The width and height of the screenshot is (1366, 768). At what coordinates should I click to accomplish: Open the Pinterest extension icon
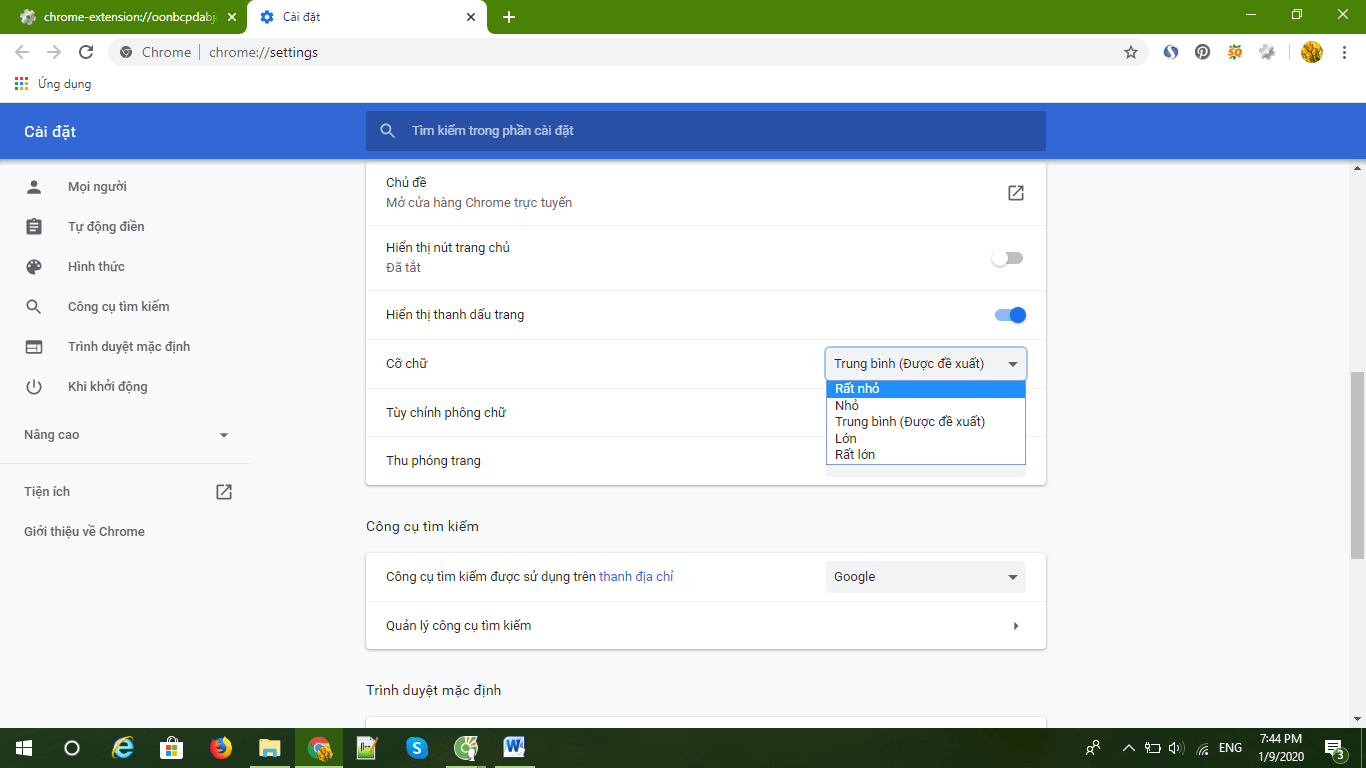click(1202, 52)
